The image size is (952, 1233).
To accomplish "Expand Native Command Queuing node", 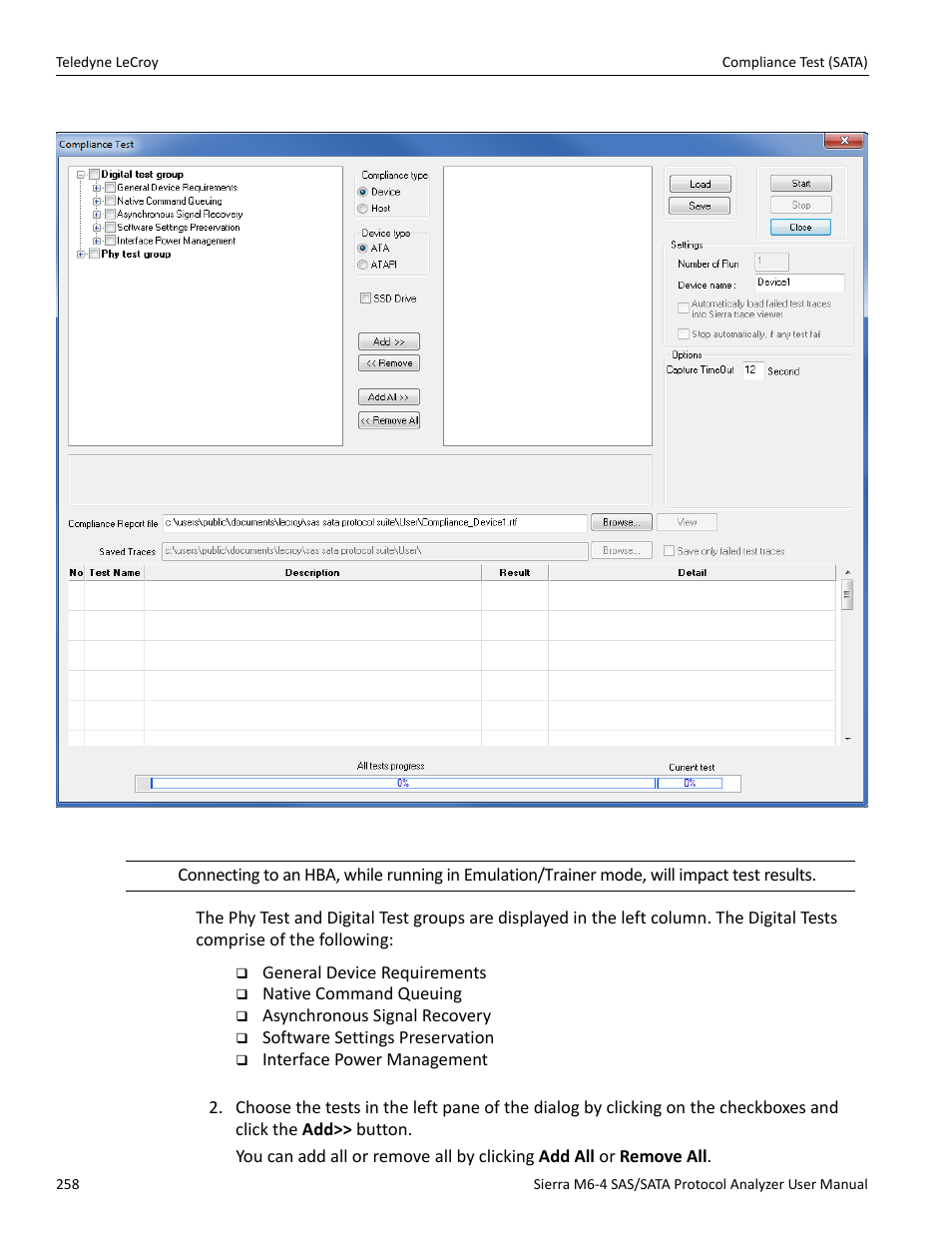I will (97, 201).
